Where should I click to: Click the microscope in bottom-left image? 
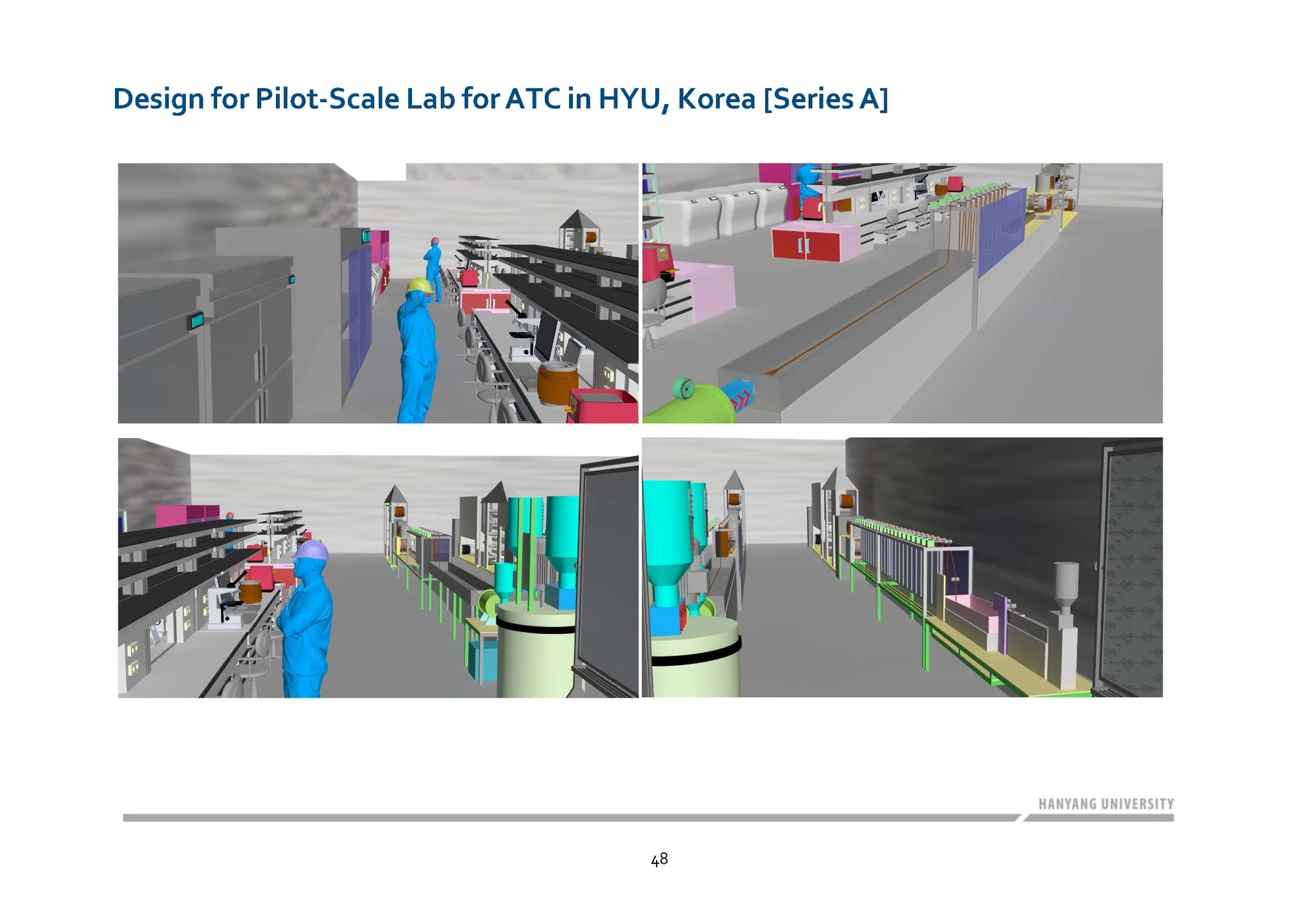click(x=226, y=603)
